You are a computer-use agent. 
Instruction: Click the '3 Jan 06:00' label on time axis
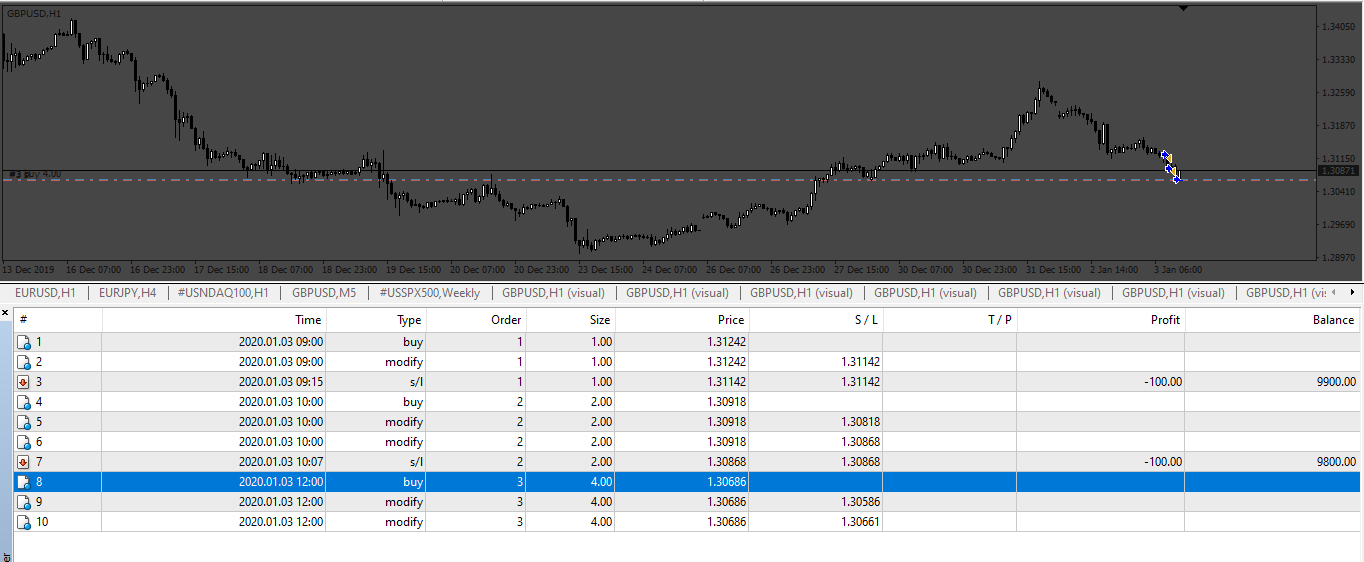1178,270
